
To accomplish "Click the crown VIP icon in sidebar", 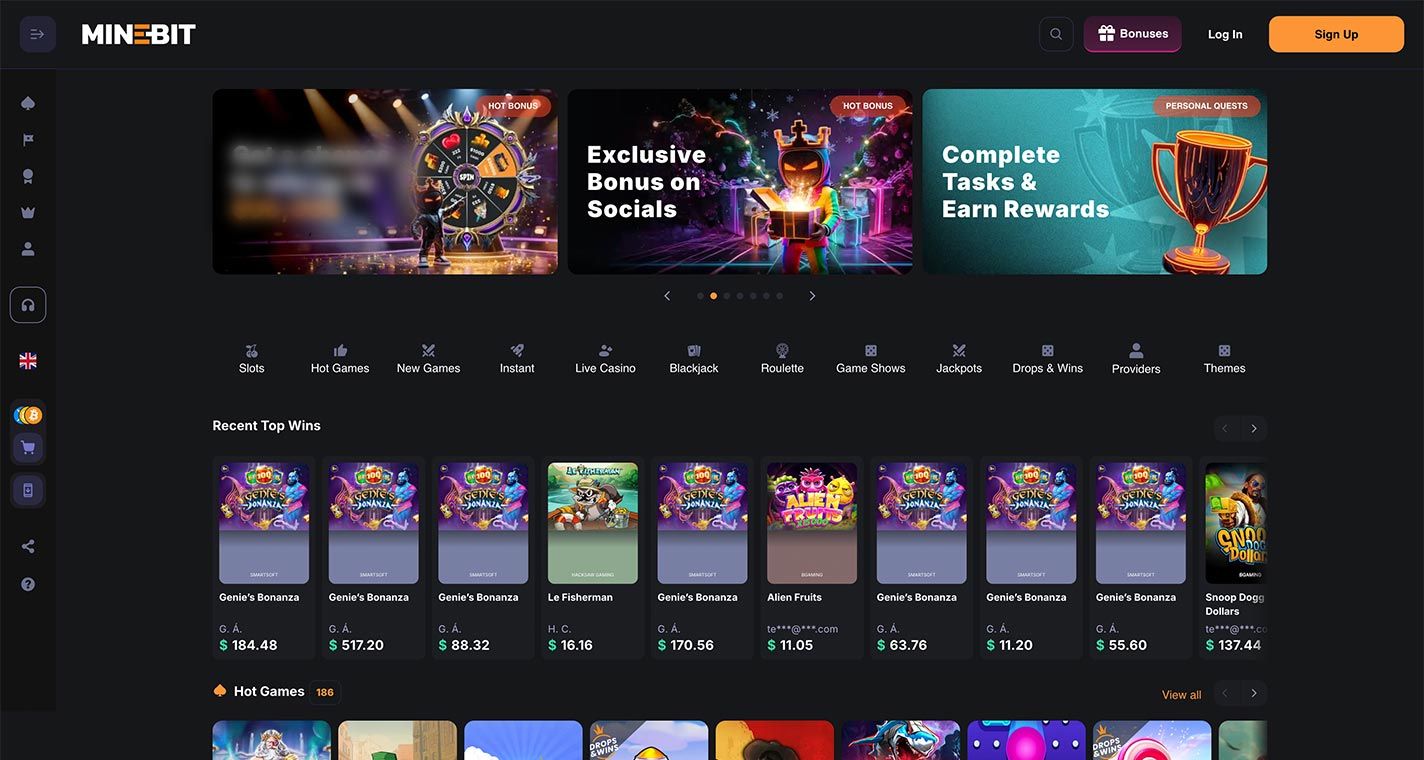I will tap(28, 212).
